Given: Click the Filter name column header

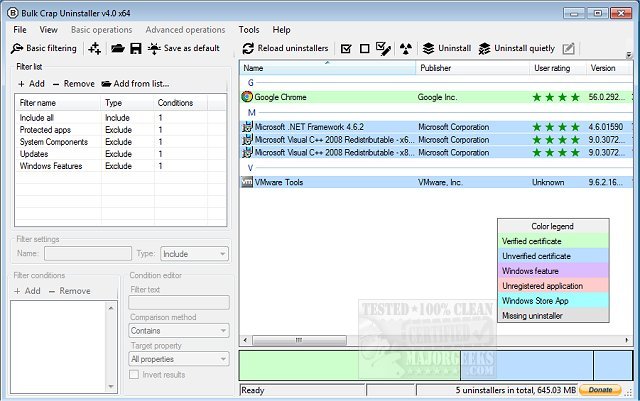Looking at the screenshot, I should (x=58, y=103).
